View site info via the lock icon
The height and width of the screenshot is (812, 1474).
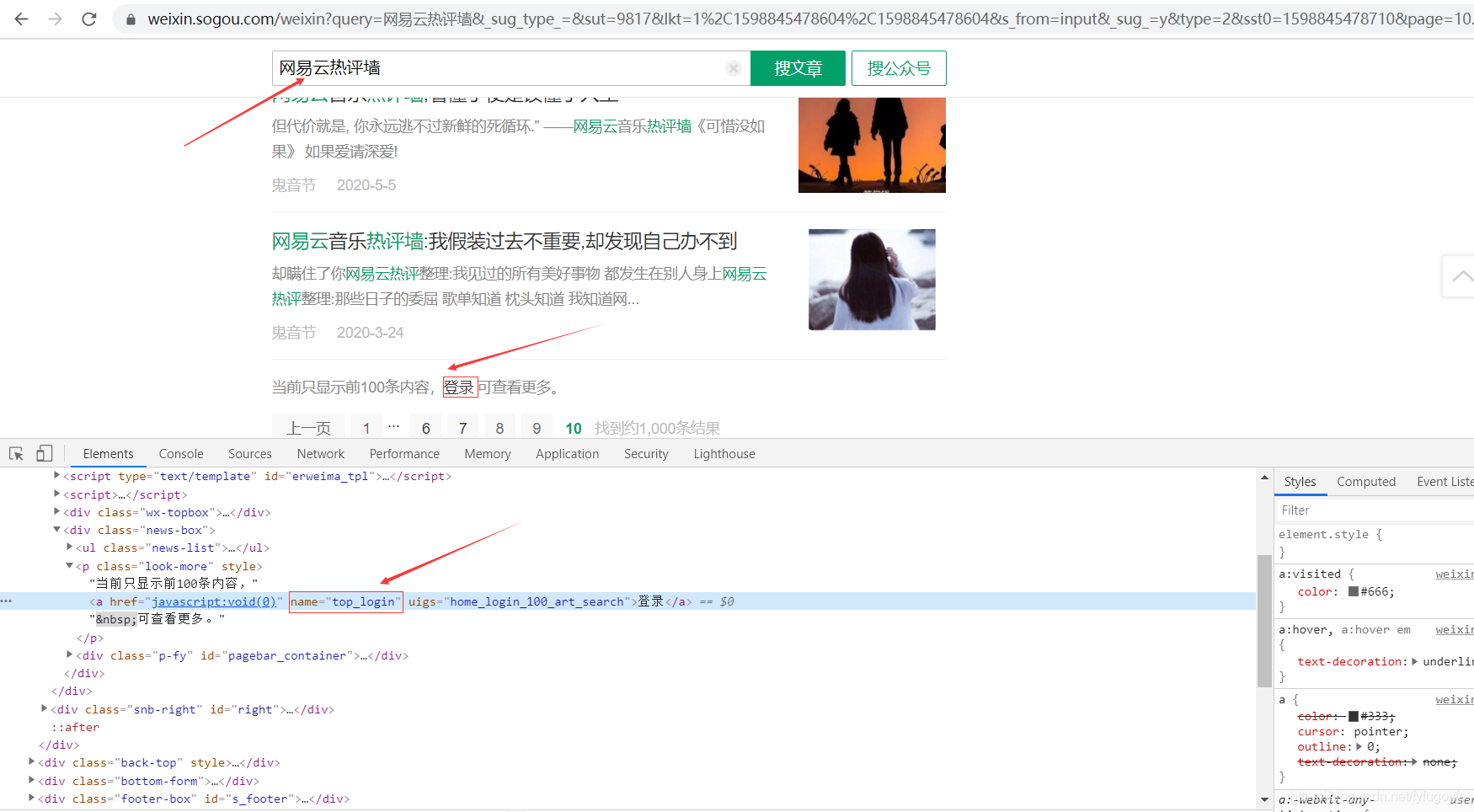[131, 19]
